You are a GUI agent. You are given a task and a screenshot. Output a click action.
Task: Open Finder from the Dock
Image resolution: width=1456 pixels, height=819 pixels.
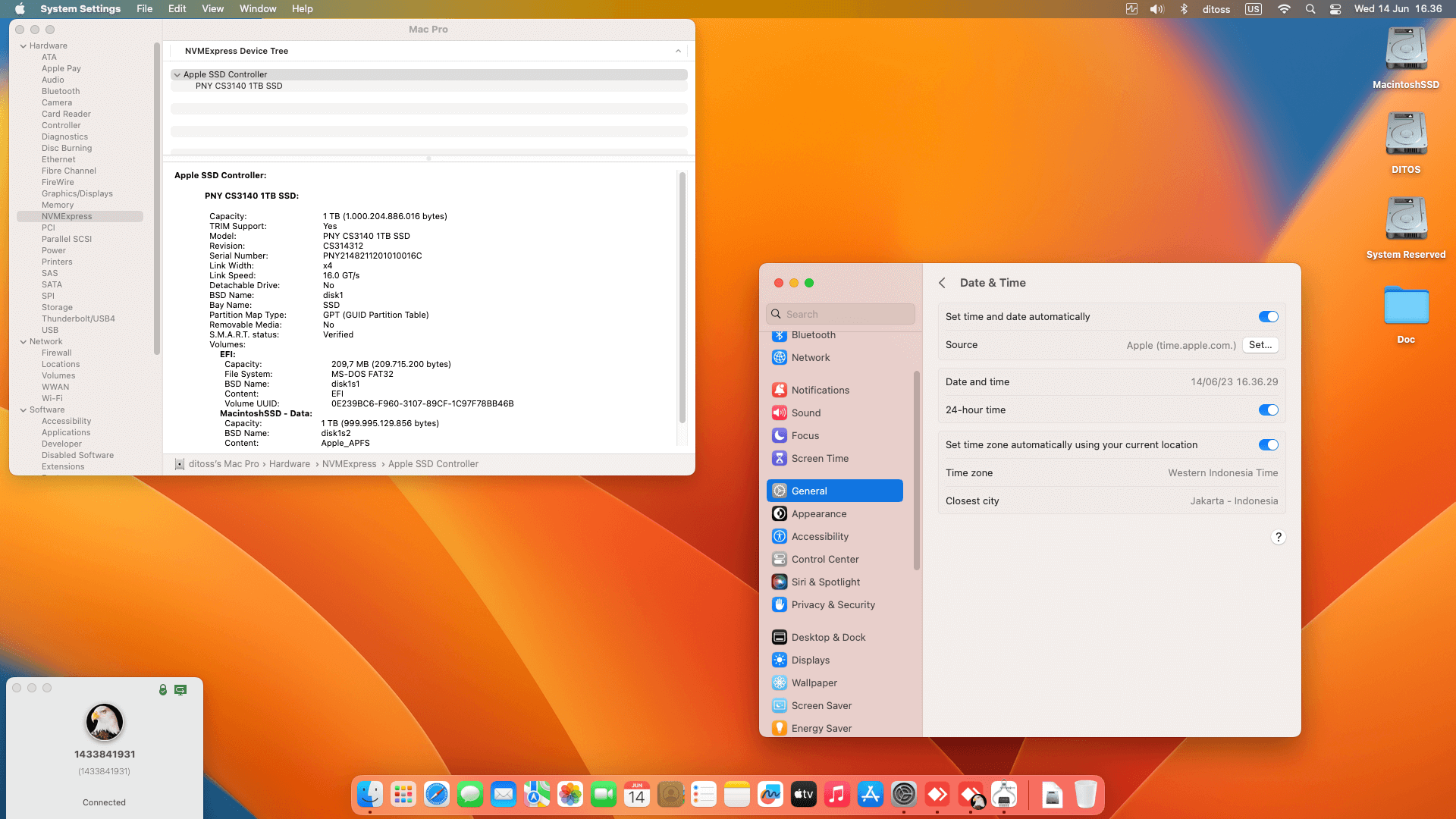(x=370, y=795)
